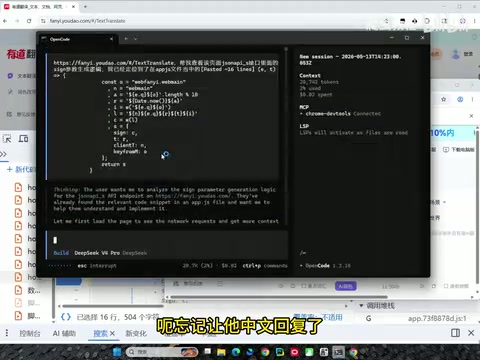Viewport: 480px width, 360px height.
Task: Toggle the DevTools drawer dock layout icon
Action: point(455,333)
